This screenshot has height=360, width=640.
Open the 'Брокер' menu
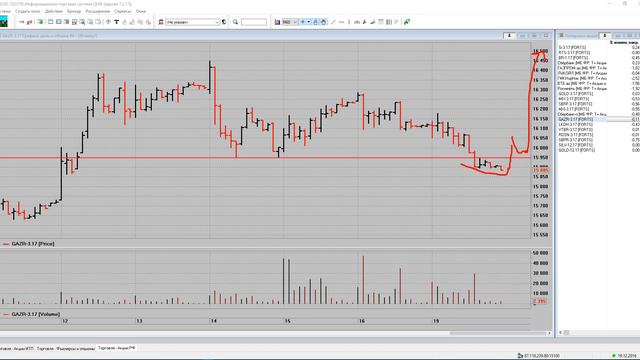pyautogui.click(x=74, y=11)
